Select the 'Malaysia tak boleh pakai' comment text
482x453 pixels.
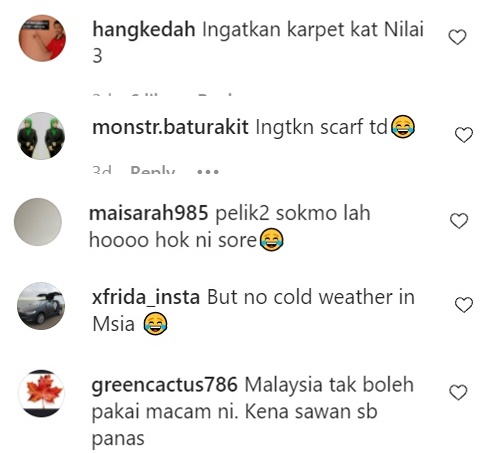tap(253, 412)
